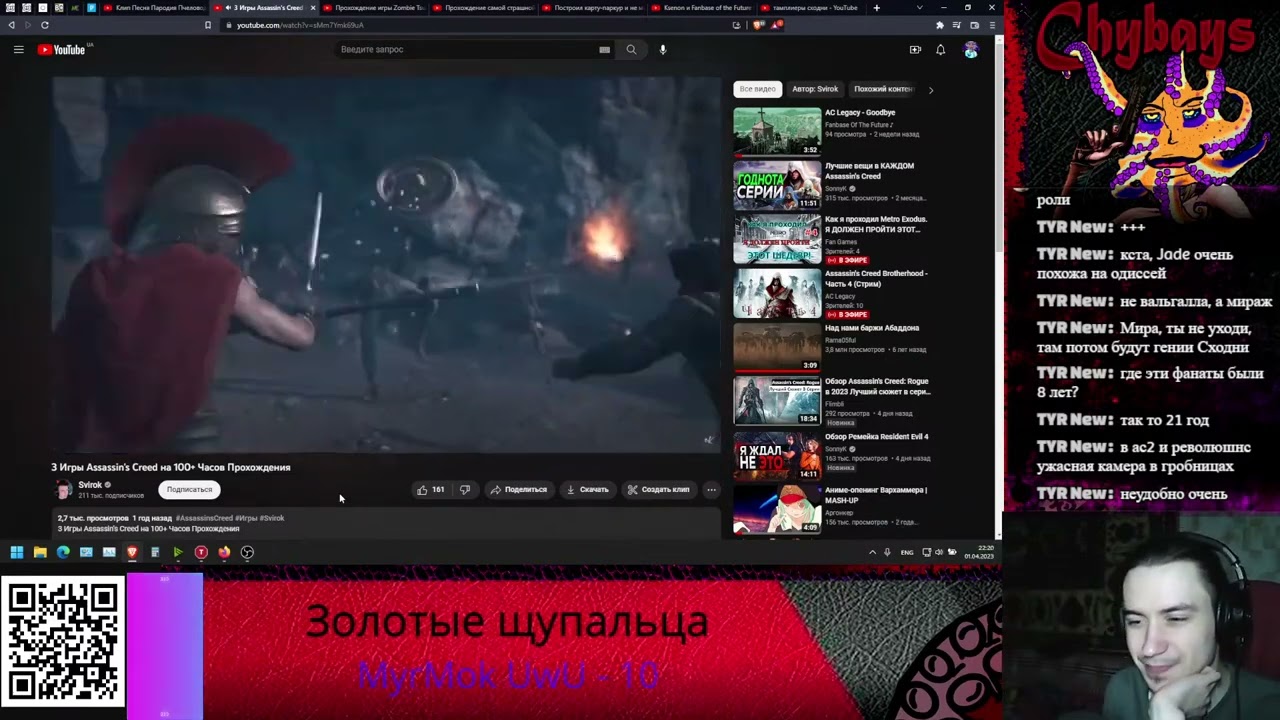Open YouTube notifications bell
The image size is (1280, 720).
tap(940, 49)
